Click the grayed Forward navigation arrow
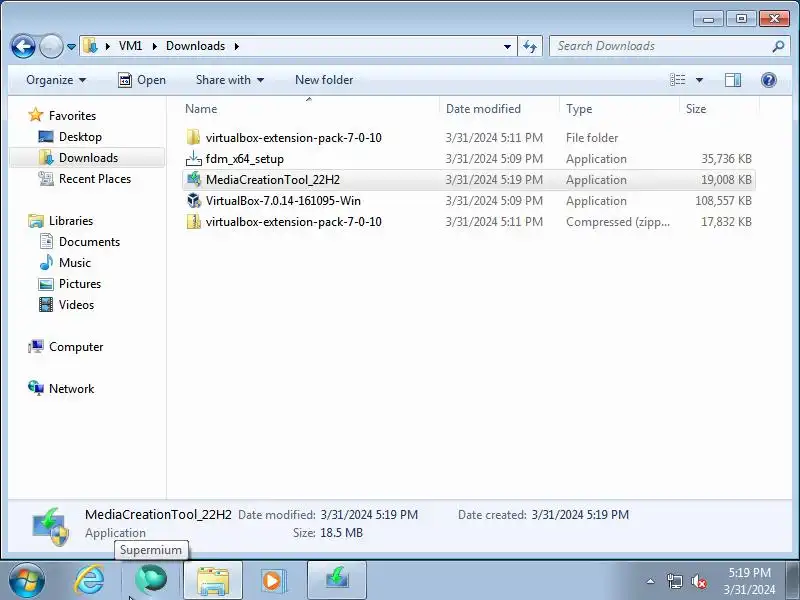The width and height of the screenshot is (800, 600). pos(51,46)
